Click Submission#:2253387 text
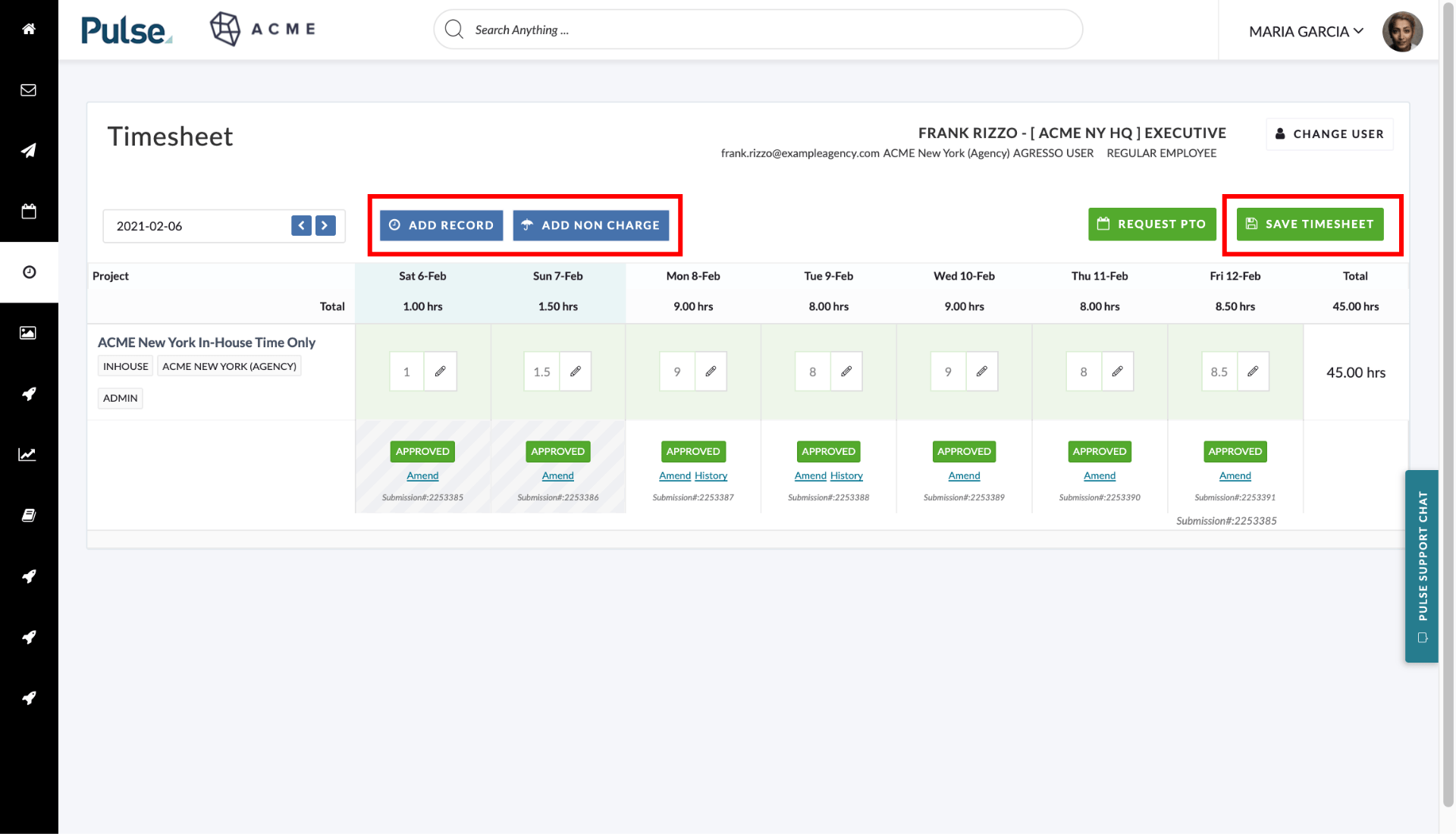This screenshot has height=834, width=1456. [693, 497]
